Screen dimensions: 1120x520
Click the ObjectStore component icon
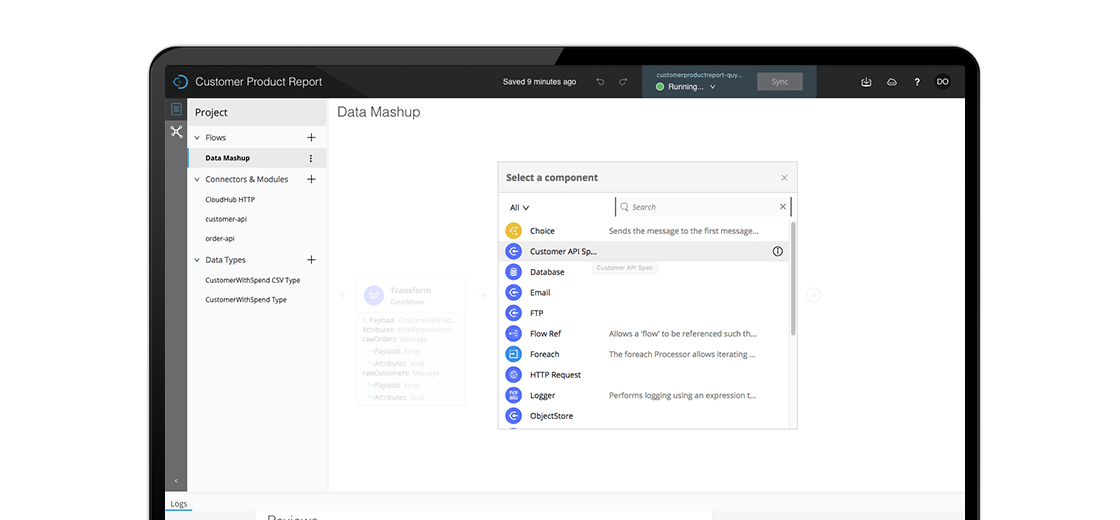pyautogui.click(x=514, y=416)
